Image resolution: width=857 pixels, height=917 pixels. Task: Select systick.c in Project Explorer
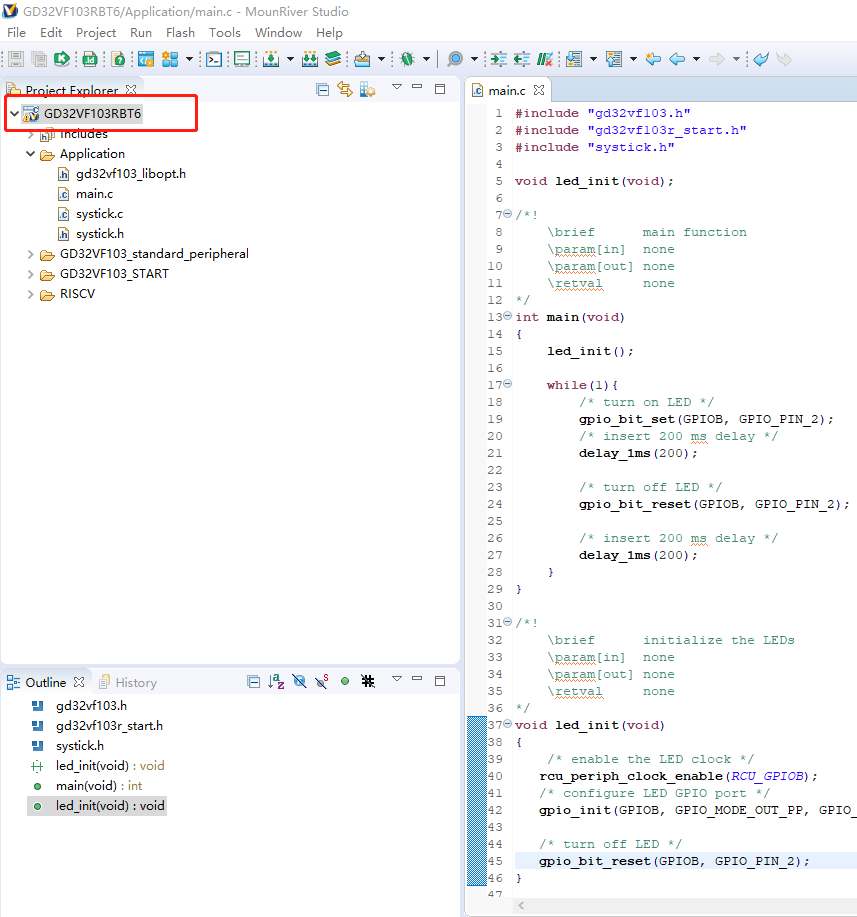pos(99,213)
